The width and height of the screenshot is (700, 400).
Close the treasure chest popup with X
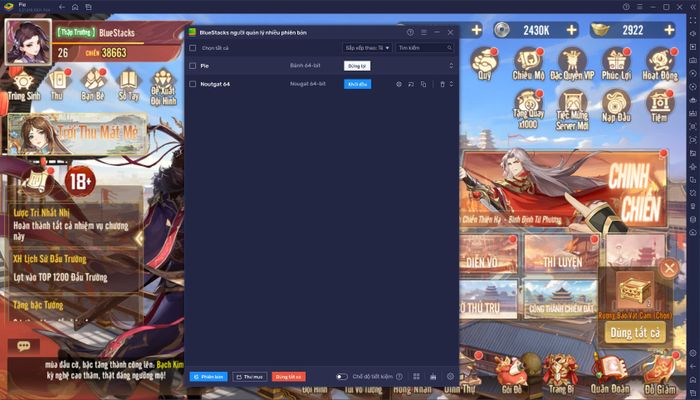tap(668, 268)
